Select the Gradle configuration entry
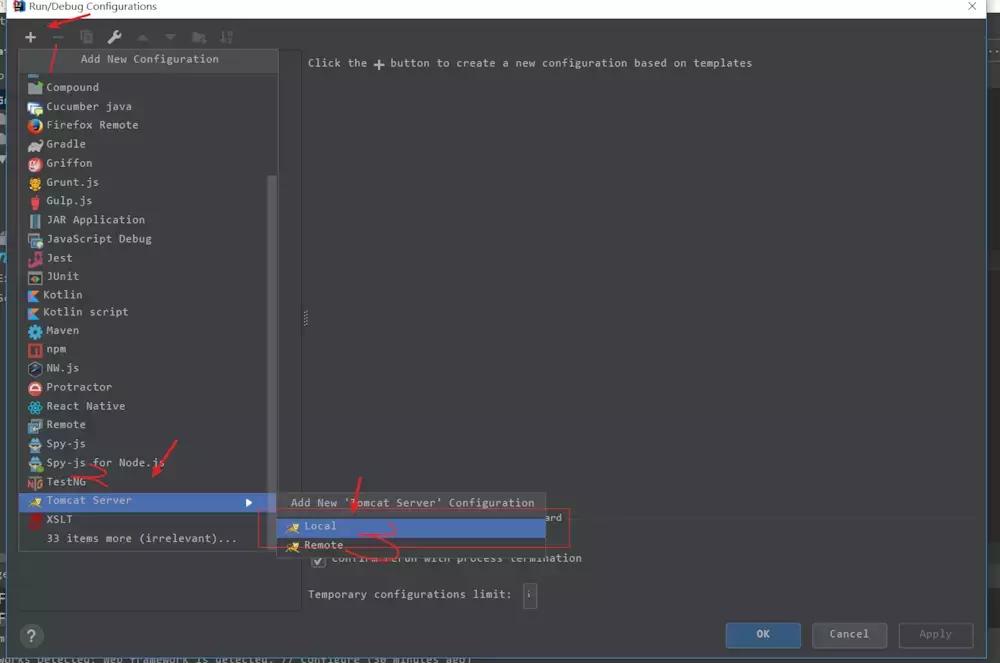Image resolution: width=1000 pixels, height=663 pixels. click(x=148, y=144)
